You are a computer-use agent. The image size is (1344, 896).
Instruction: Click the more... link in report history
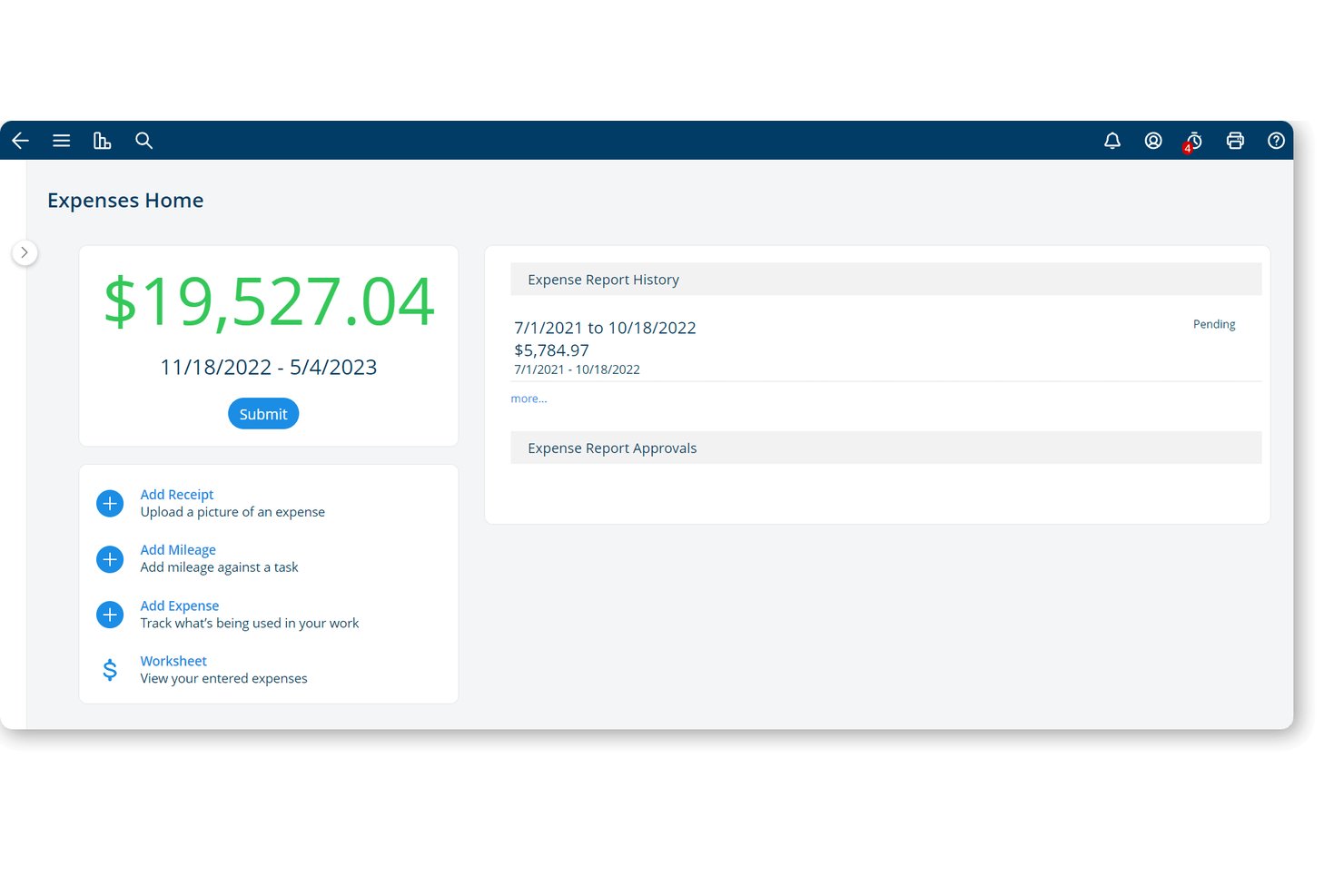coord(529,399)
